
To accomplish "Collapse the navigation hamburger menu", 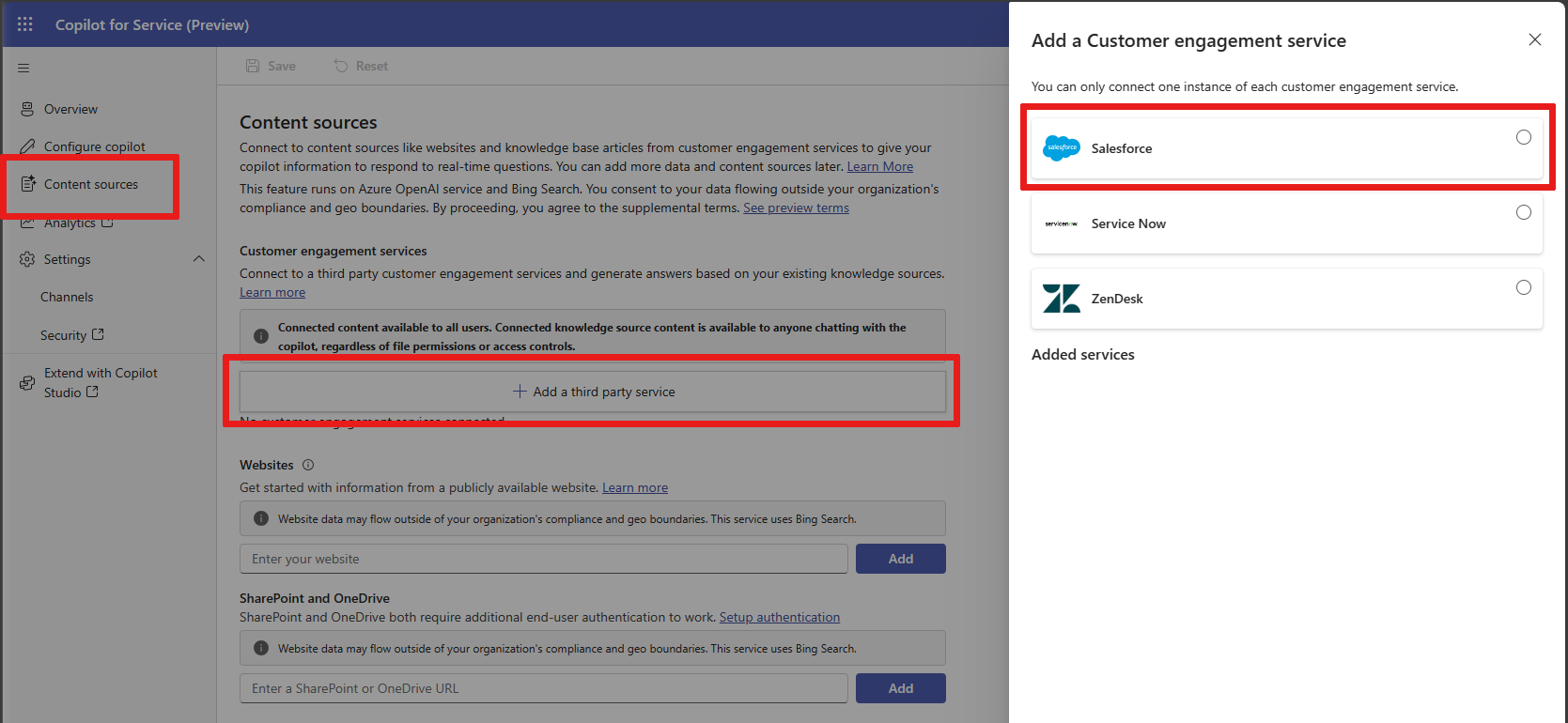I will (23, 68).
